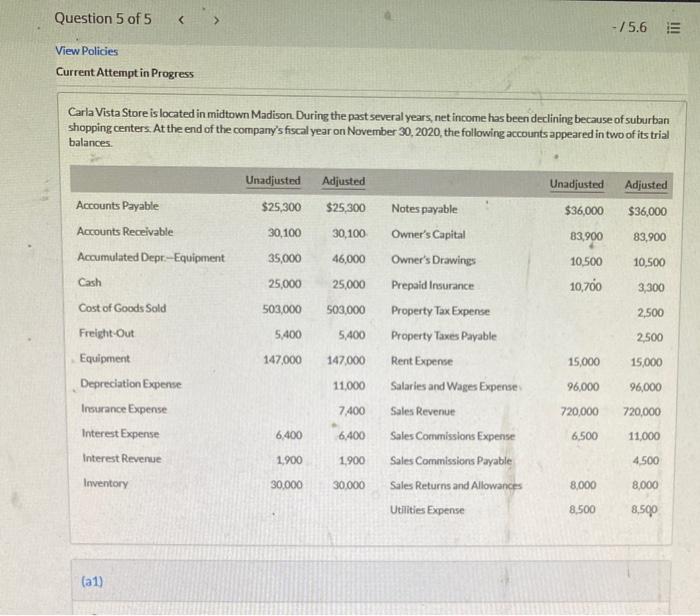Select 'Sales Returns and Allowances' label

click(455, 485)
